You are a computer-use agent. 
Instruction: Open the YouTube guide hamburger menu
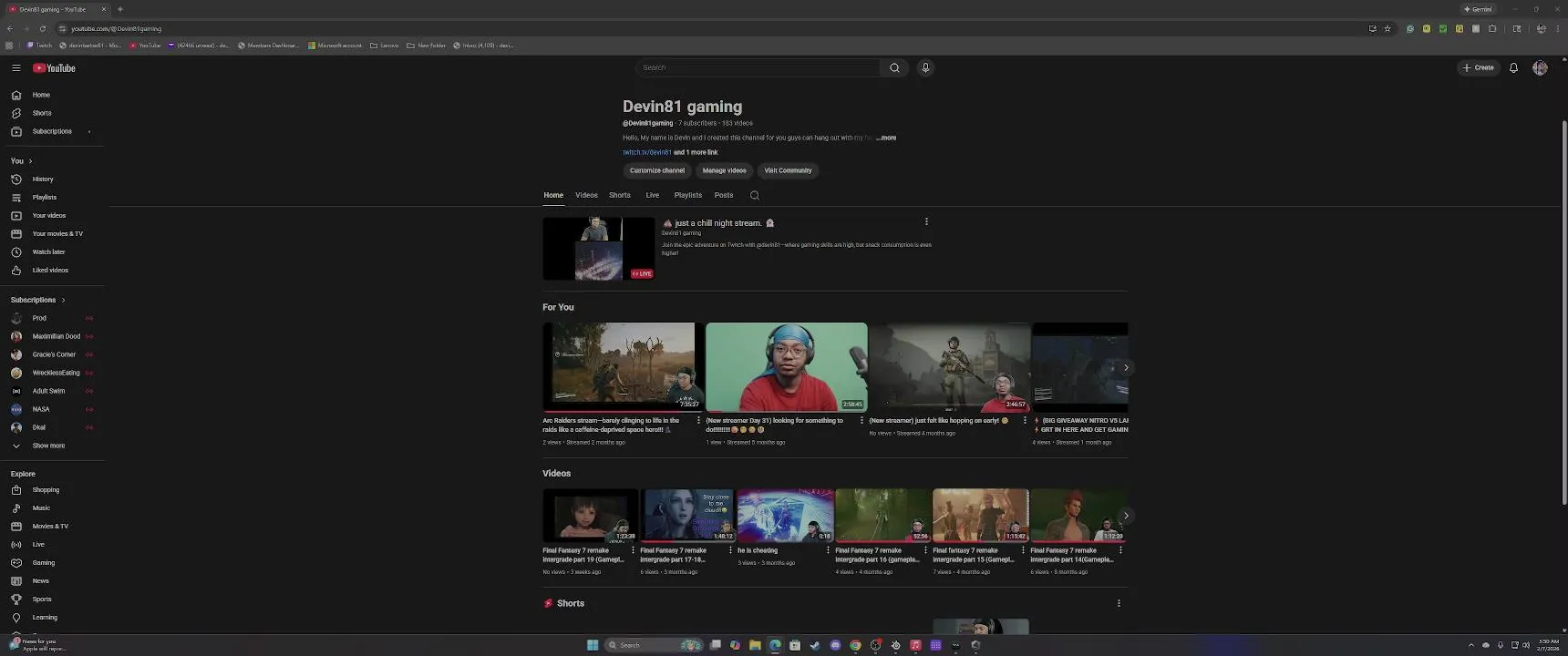click(15, 67)
